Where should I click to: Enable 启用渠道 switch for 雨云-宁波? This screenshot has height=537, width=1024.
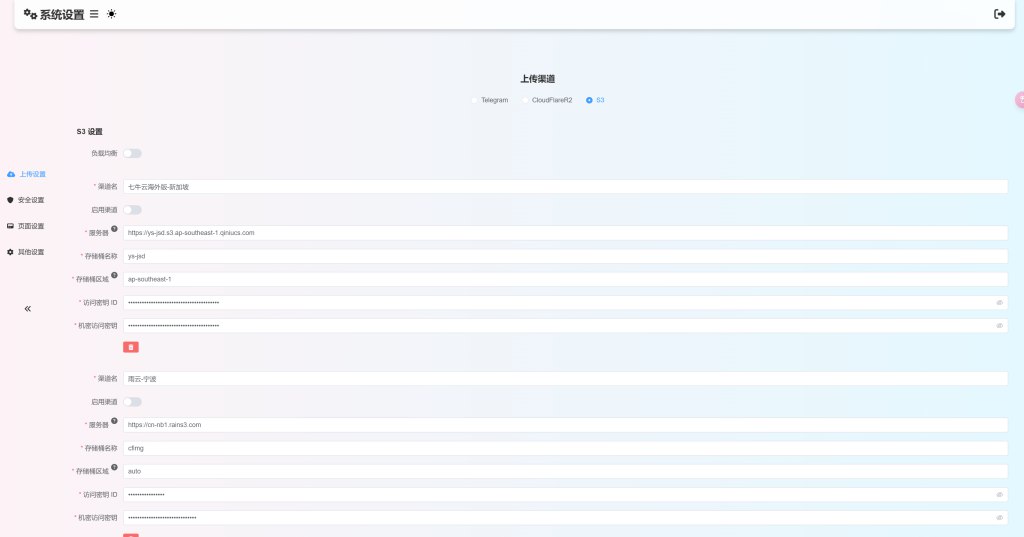pos(132,402)
